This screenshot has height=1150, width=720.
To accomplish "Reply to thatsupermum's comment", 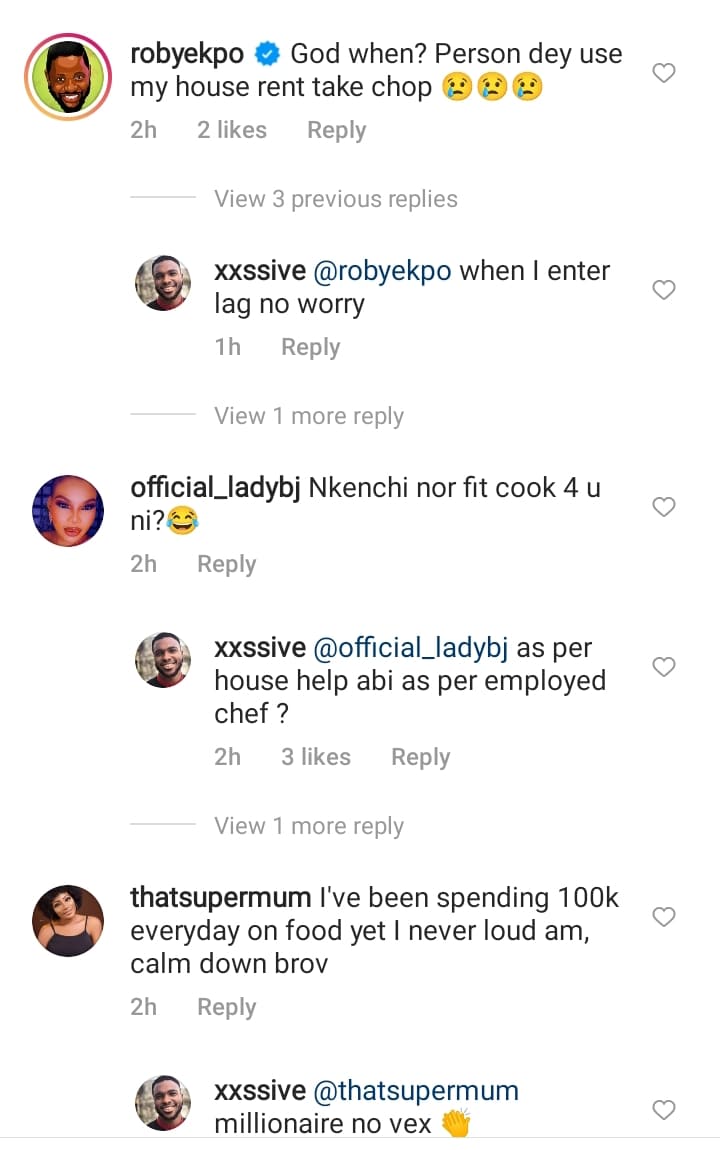I will tap(226, 1007).
